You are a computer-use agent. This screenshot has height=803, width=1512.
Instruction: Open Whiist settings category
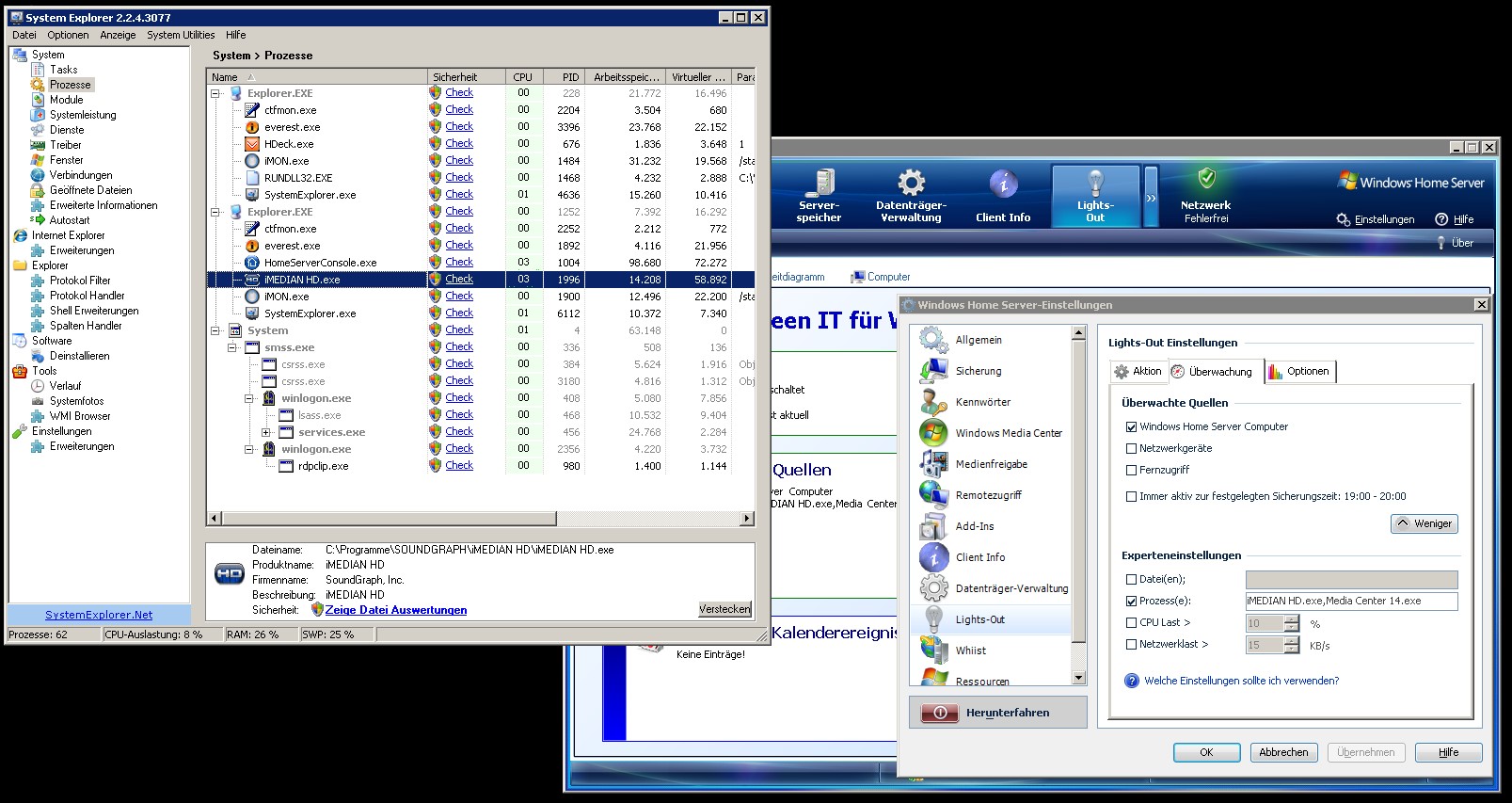coord(971,650)
